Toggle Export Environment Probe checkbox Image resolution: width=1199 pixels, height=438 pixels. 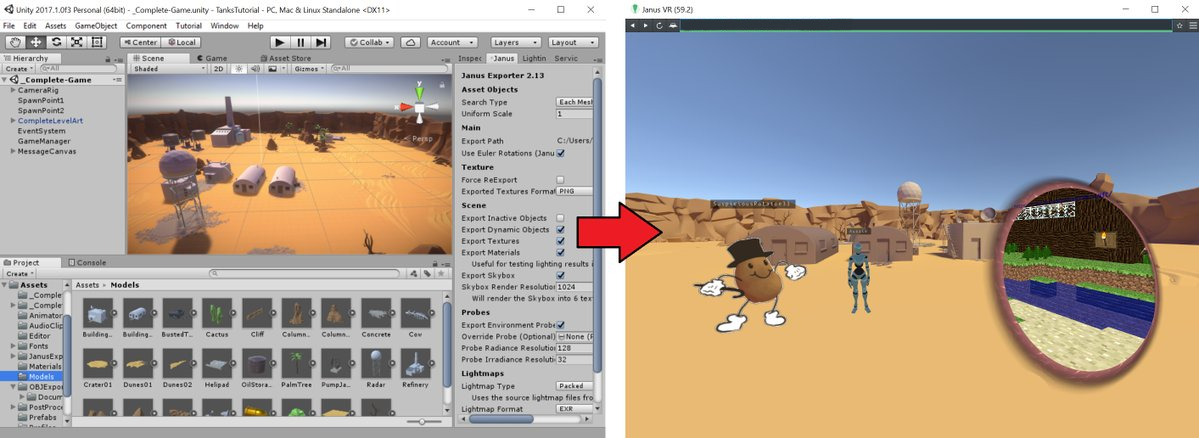(561, 325)
